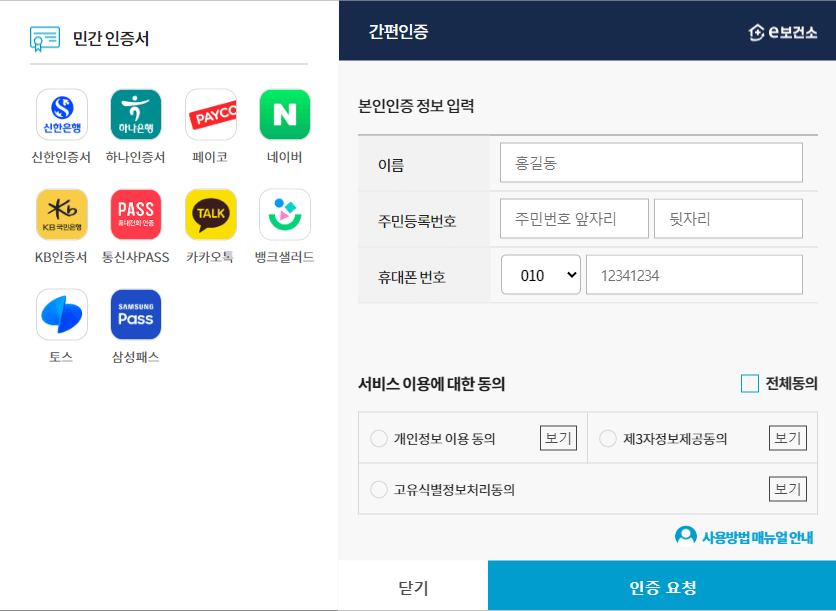Pick Naver certificate authentication
836x611 pixels.
283,113
